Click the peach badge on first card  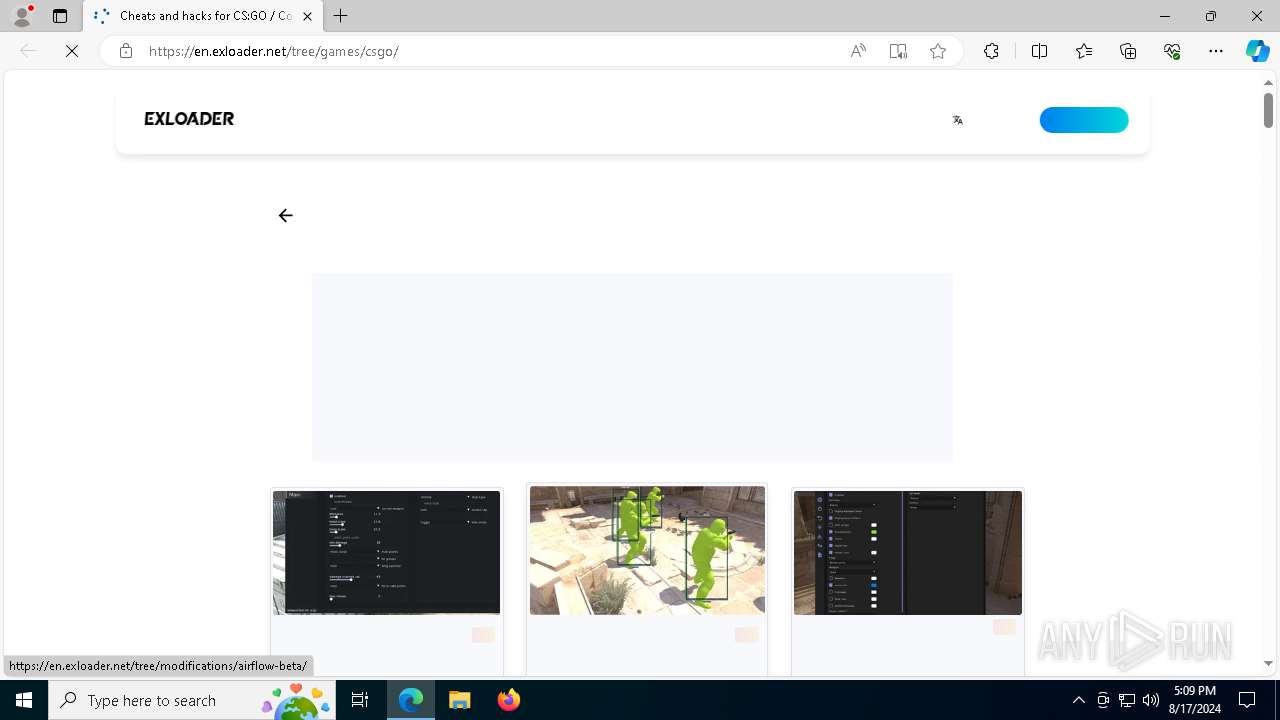(483, 635)
